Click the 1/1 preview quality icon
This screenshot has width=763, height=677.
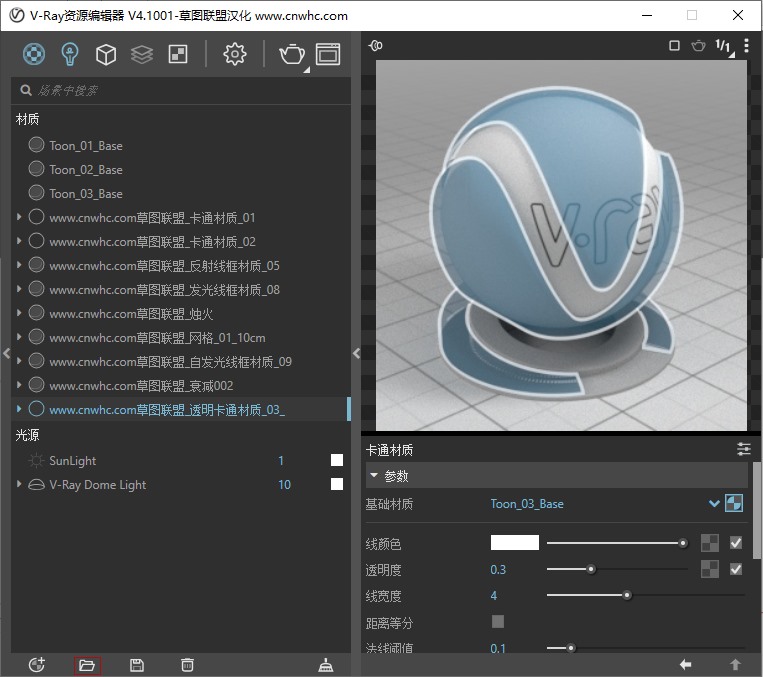[724, 47]
